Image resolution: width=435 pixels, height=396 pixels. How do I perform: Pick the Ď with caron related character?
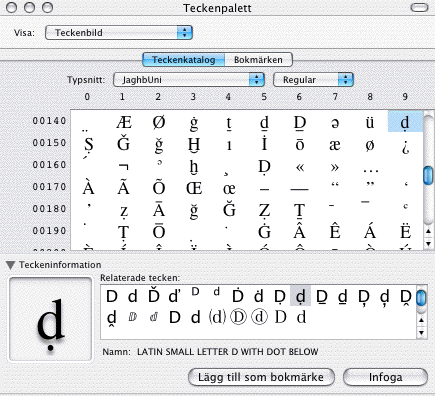pos(154,295)
